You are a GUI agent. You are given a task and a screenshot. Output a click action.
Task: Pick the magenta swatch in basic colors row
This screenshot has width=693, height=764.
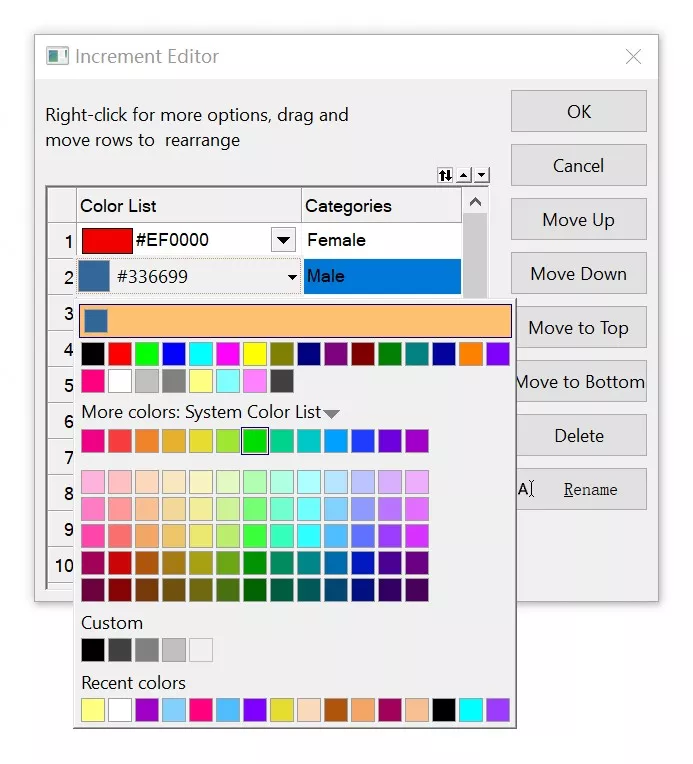(228, 354)
